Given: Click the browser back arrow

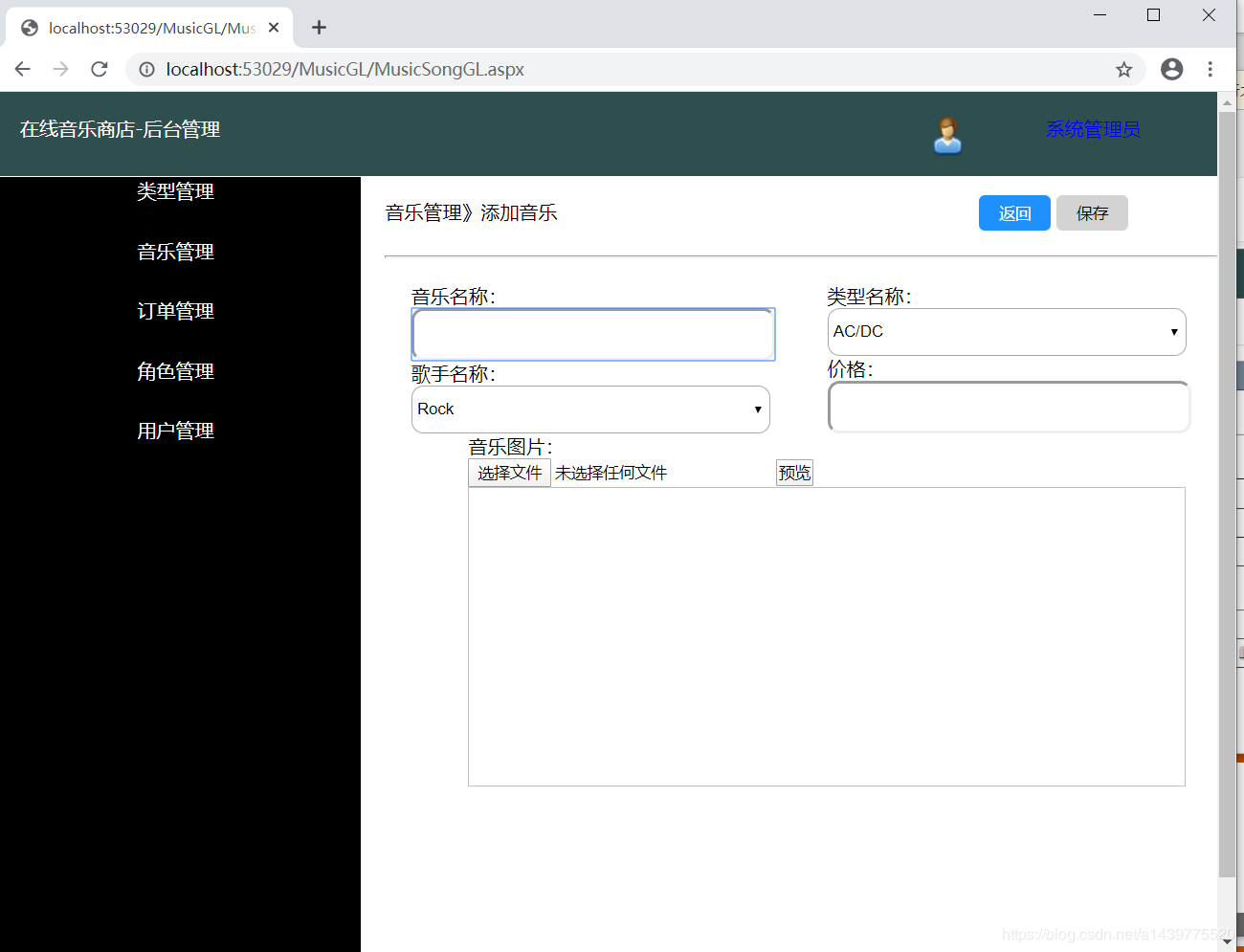Looking at the screenshot, I should click(x=23, y=69).
